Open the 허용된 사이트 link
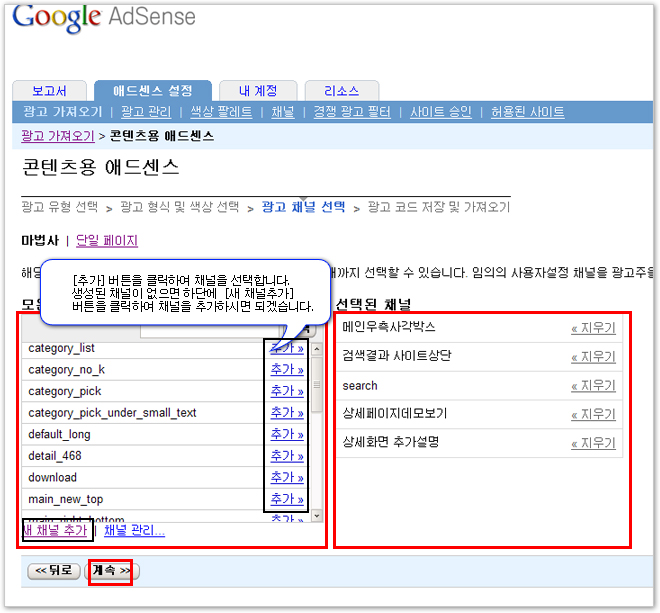The image size is (660, 613). coord(527,112)
